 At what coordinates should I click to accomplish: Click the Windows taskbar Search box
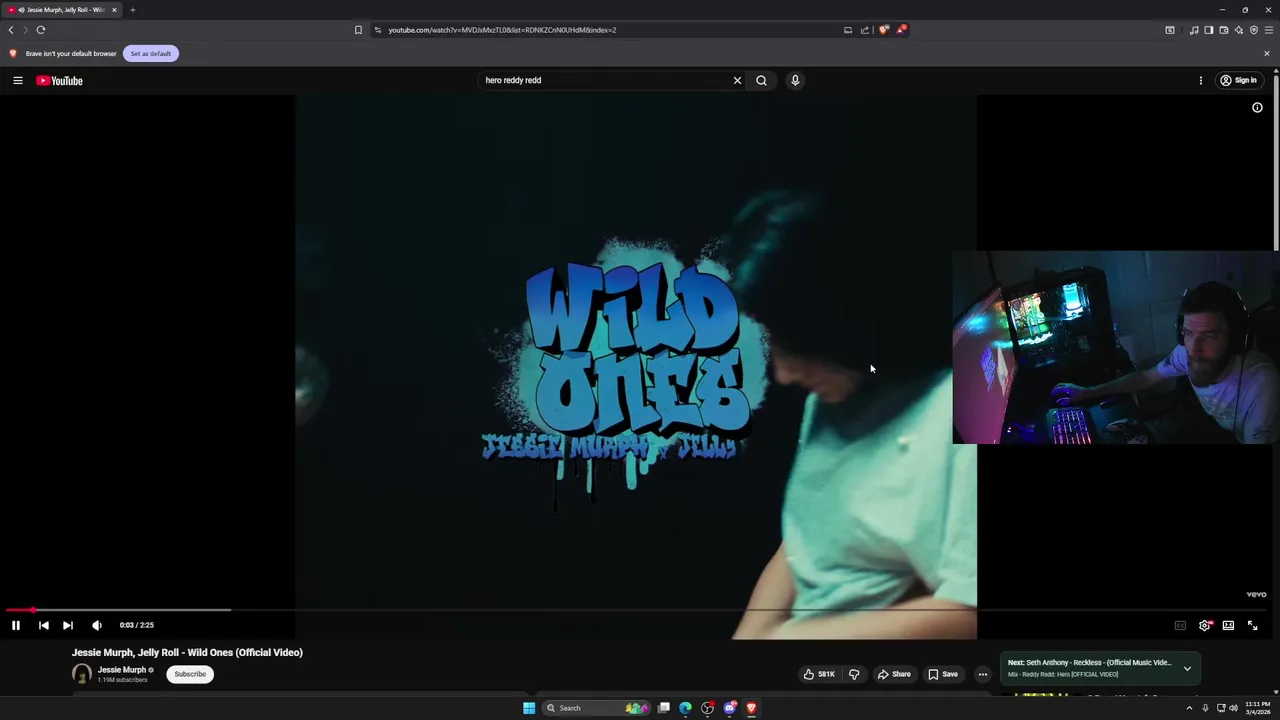click(596, 708)
